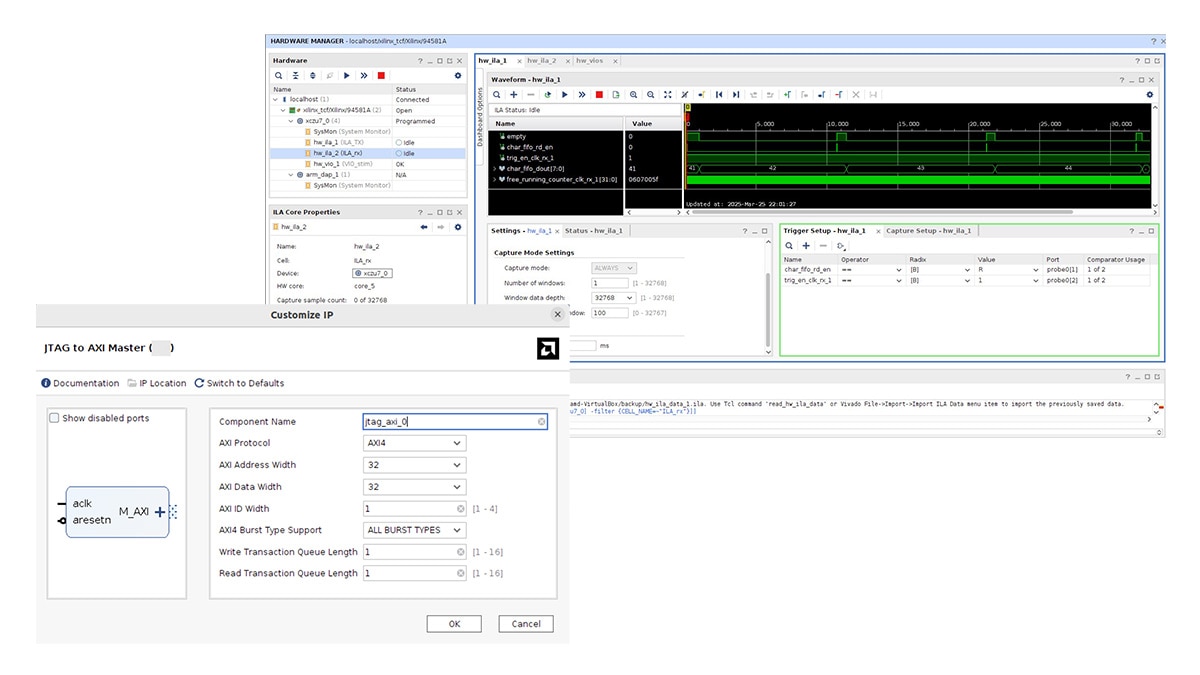Enable Show disabled ports checkbox
This screenshot has width=1200, height=675.
[55, 418]
